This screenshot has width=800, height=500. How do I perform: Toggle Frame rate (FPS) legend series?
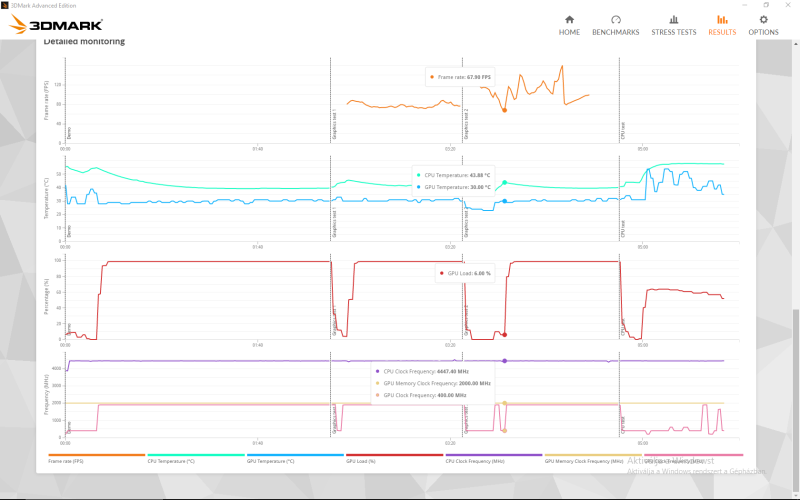click(x=96, y=458)
